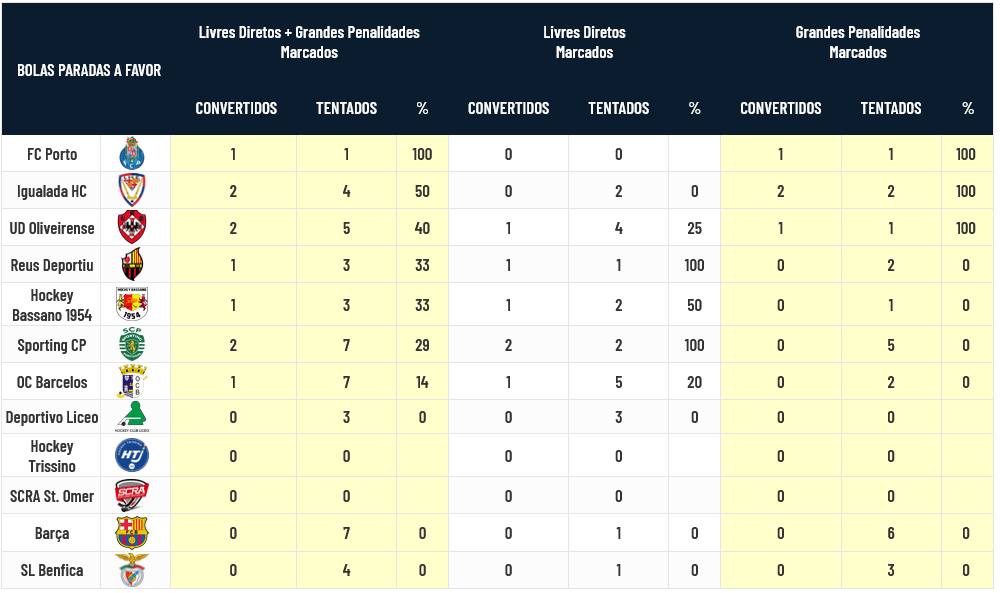
Task: Open the Deportivo Liceo team name
Action: click(x=52, y=417)
